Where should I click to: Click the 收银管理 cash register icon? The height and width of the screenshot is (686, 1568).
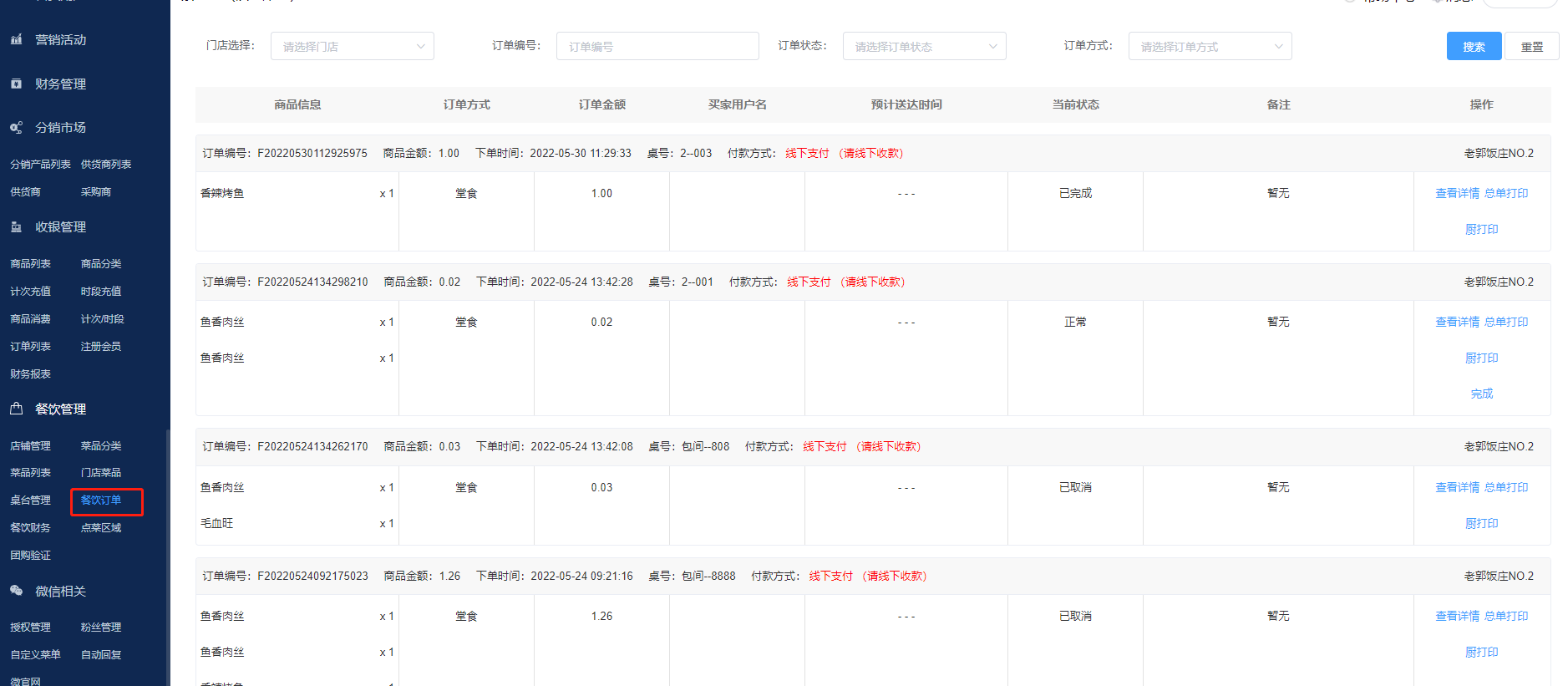point(16,226)
